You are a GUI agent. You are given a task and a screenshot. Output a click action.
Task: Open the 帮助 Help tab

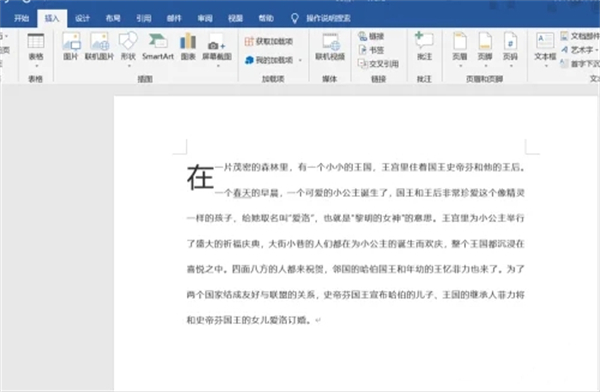(x=266, y=18)
